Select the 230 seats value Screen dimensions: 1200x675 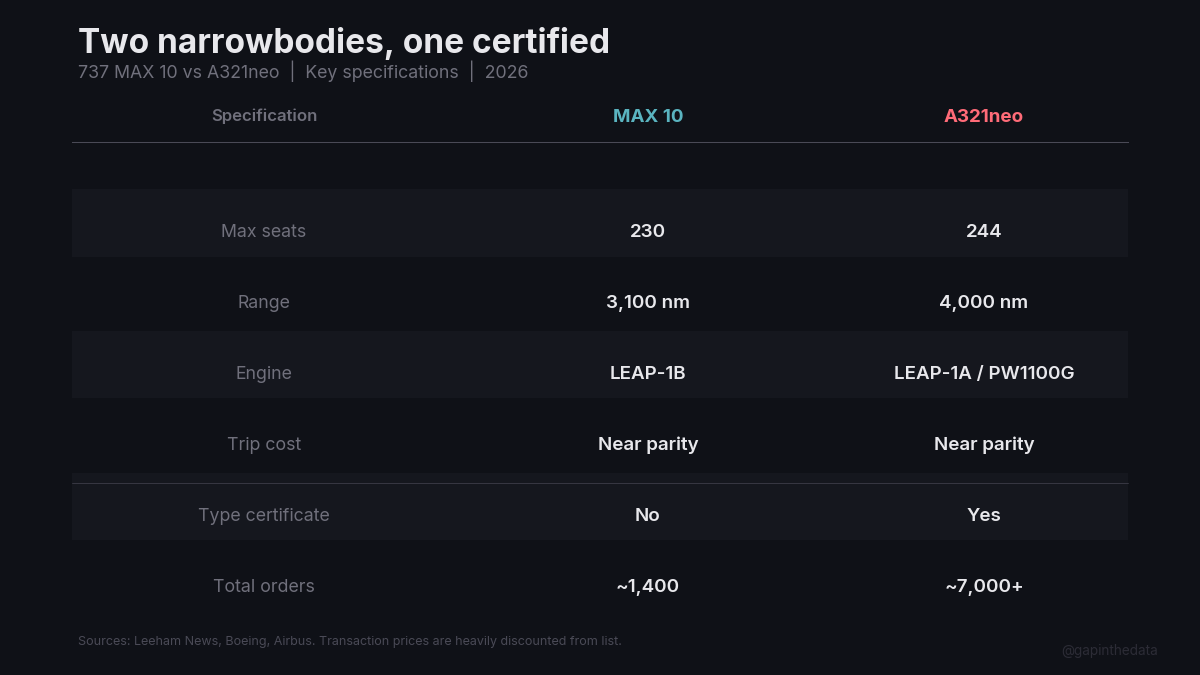647,231
